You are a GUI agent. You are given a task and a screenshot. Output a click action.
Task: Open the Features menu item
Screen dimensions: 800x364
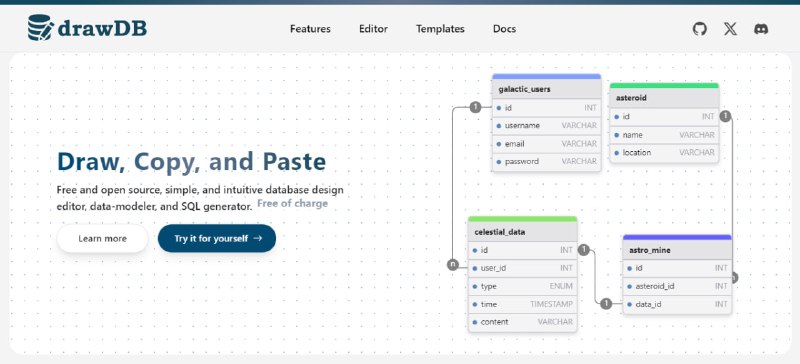coord(310,29)
